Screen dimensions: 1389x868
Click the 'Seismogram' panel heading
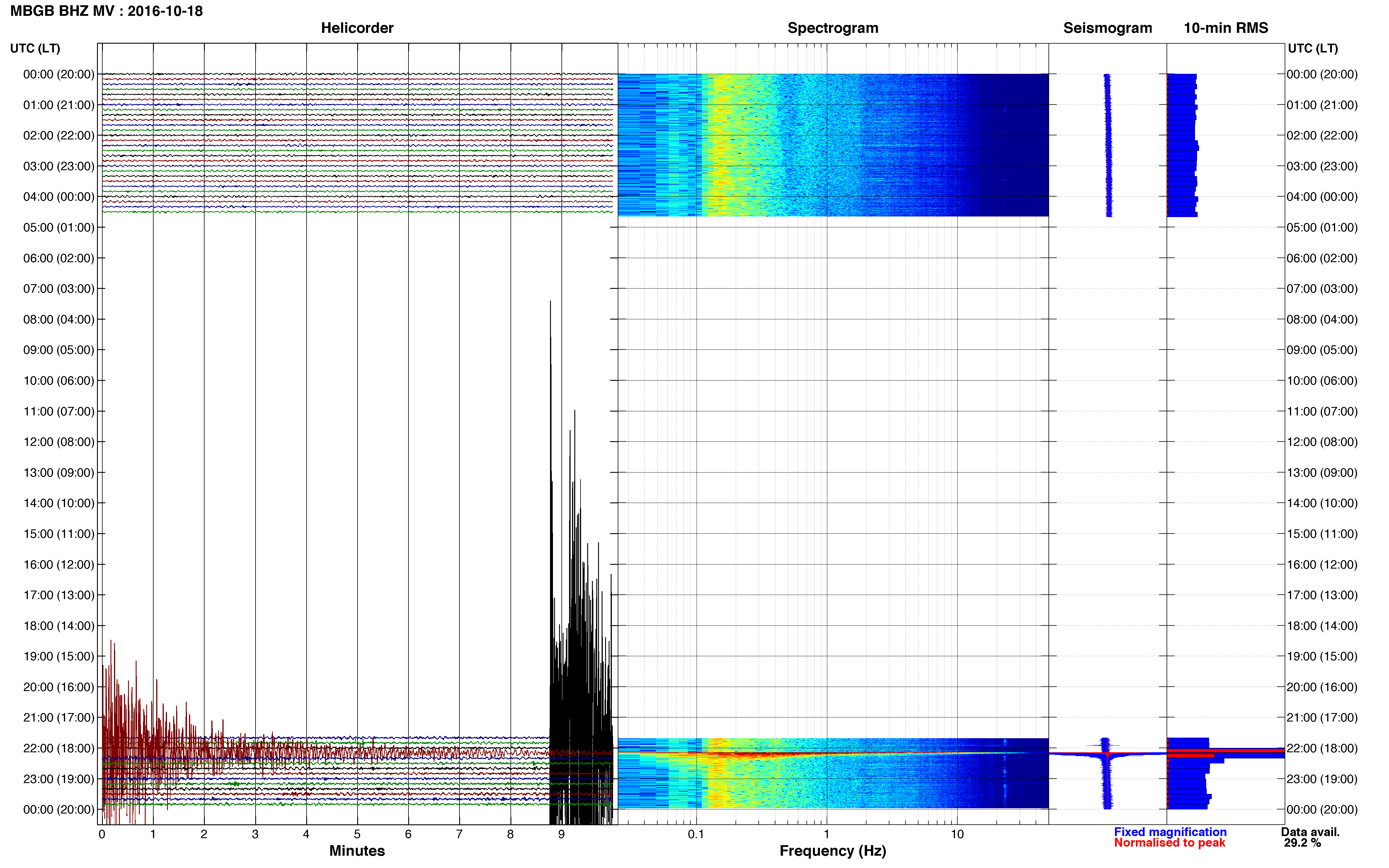click(1107, 28)
